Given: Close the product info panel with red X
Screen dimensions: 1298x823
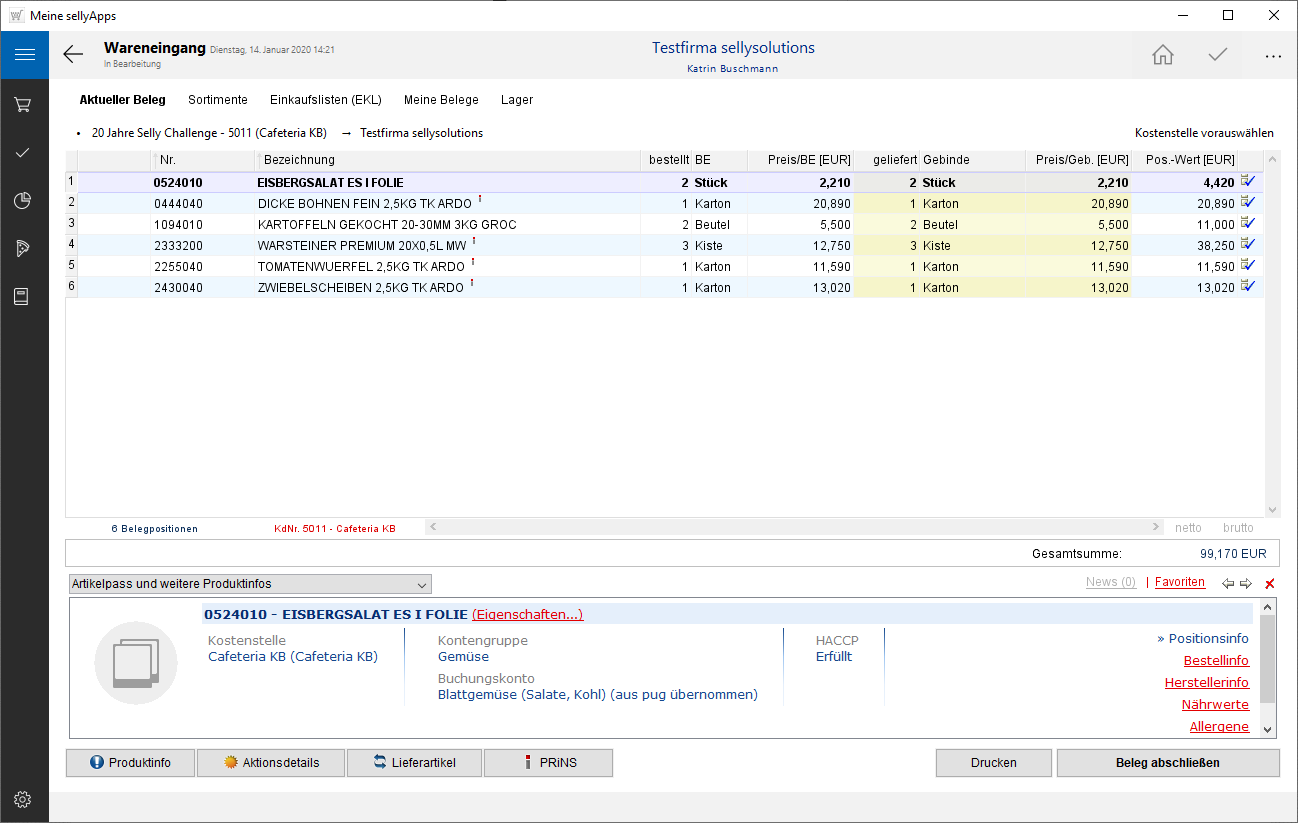Looking at the screenshot, I should pyautogui.click(x=1270, y=584).
